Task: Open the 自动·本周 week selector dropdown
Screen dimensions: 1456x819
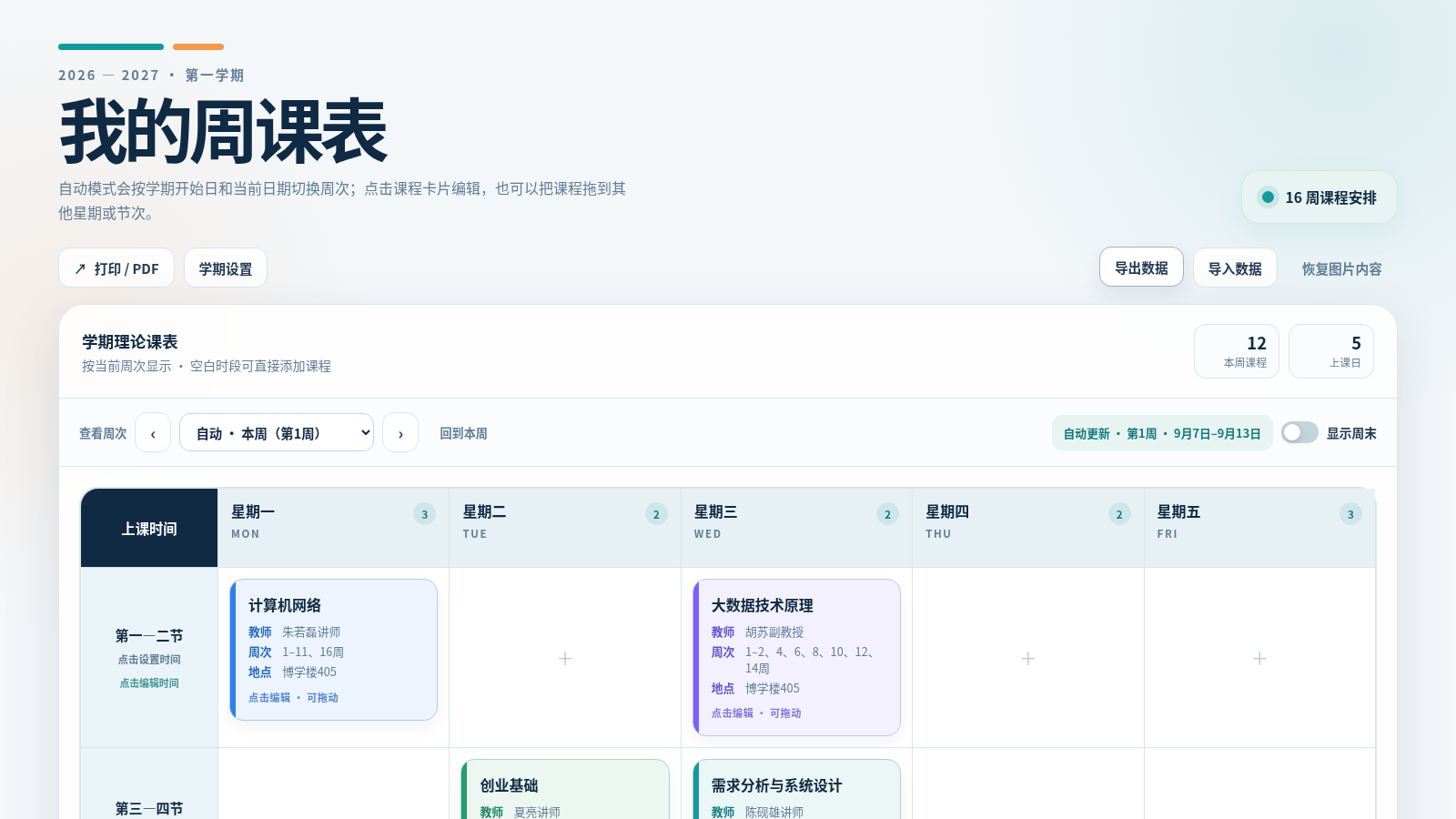Action: [277, 433]
